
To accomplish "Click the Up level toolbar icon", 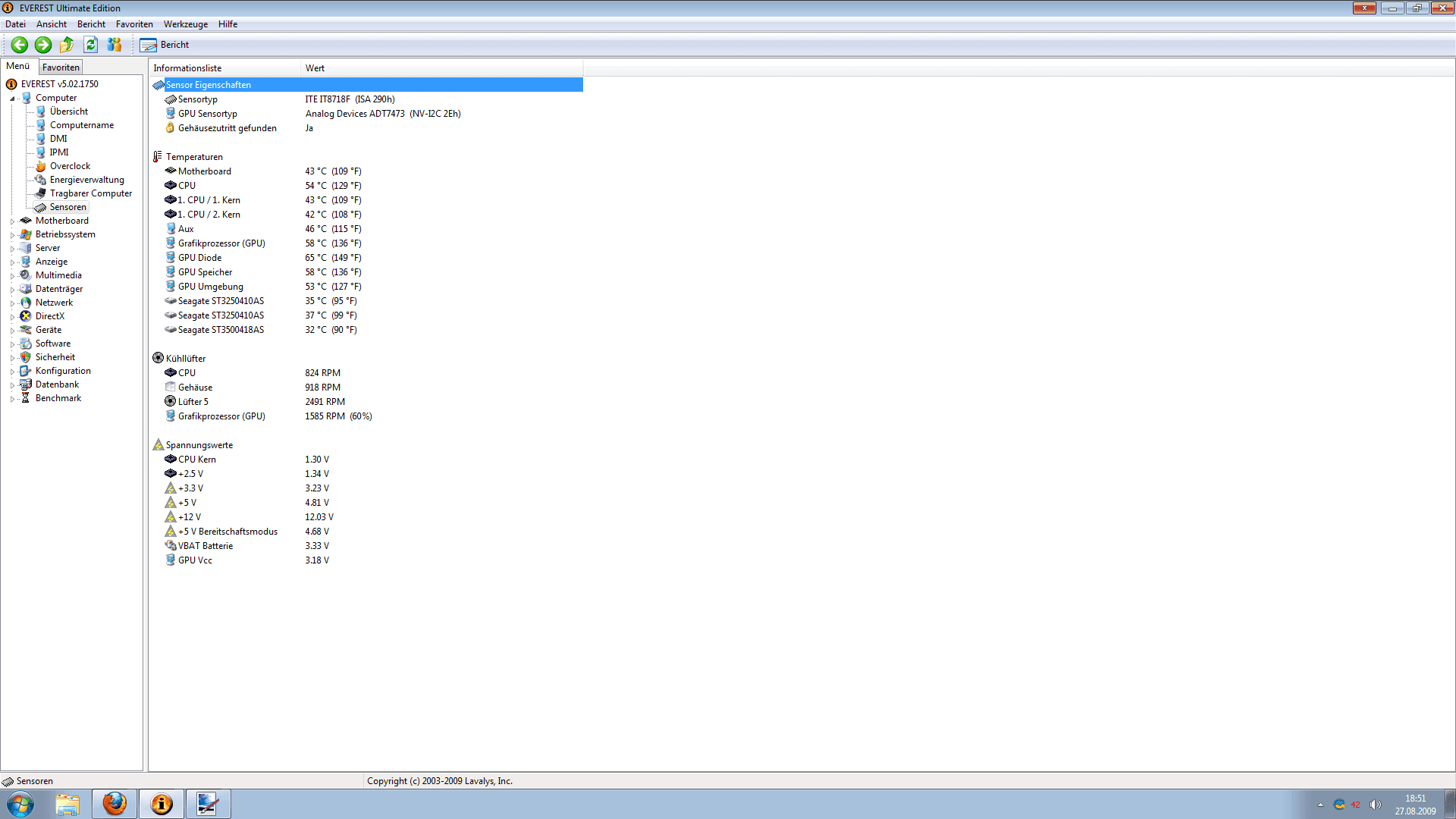I will point(67,45).
